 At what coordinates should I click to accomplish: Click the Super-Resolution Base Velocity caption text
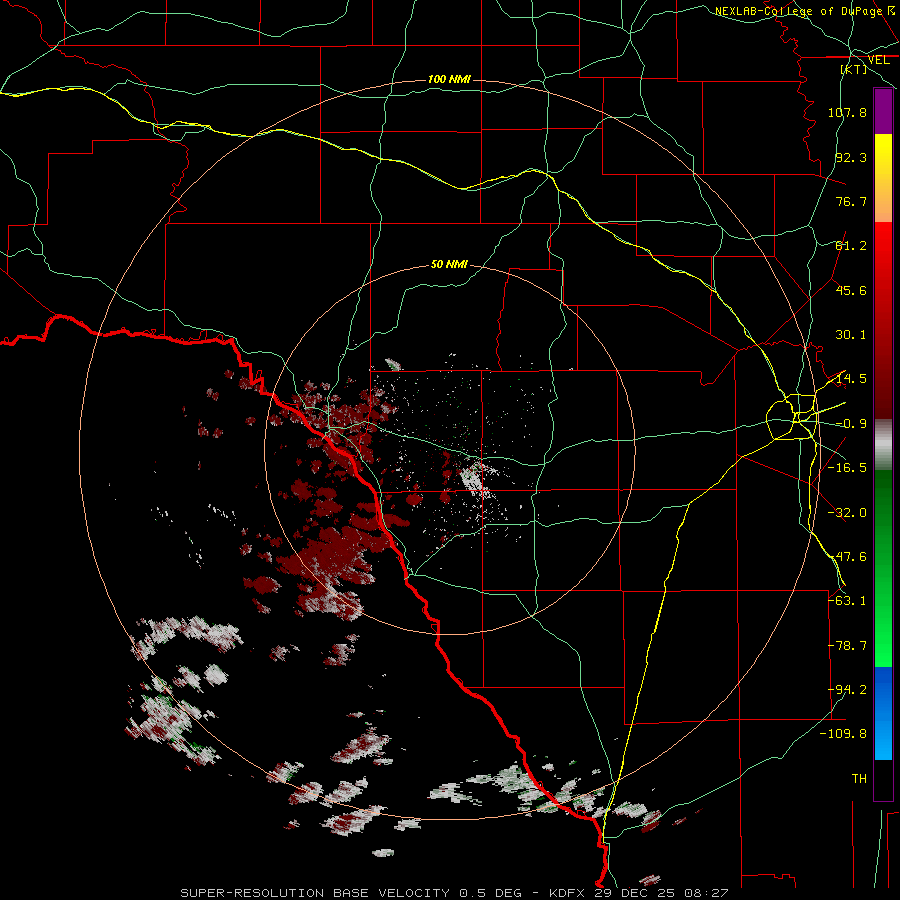click(x=455, y=893)
